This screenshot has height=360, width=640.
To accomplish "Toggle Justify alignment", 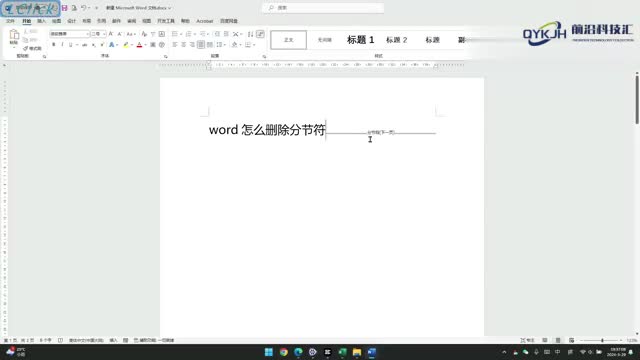I will [201, 44].
